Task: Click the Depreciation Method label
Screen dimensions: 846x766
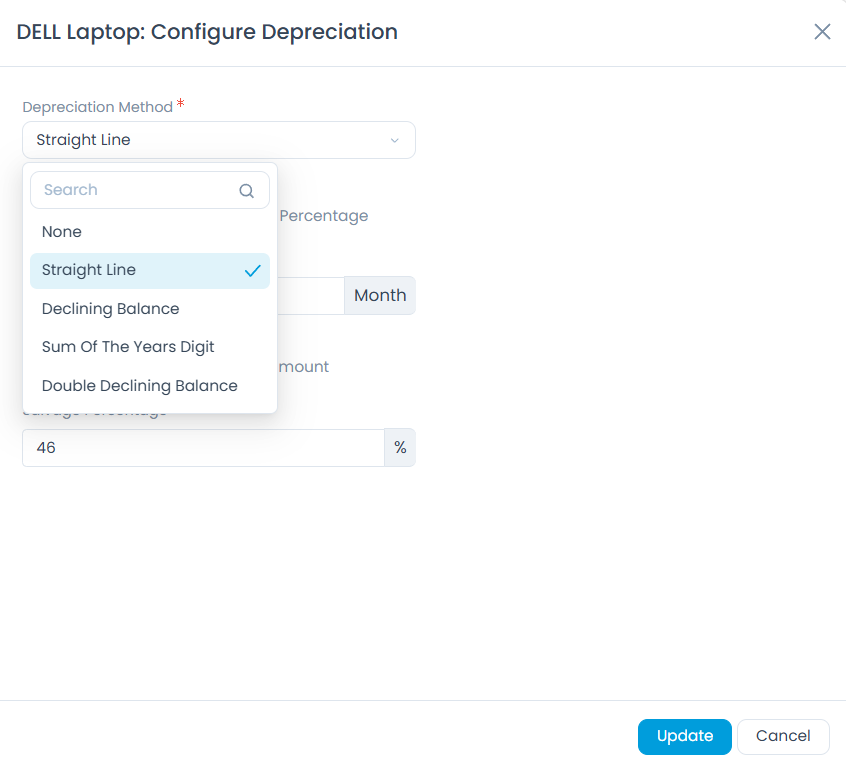Action: click(98, 107)
